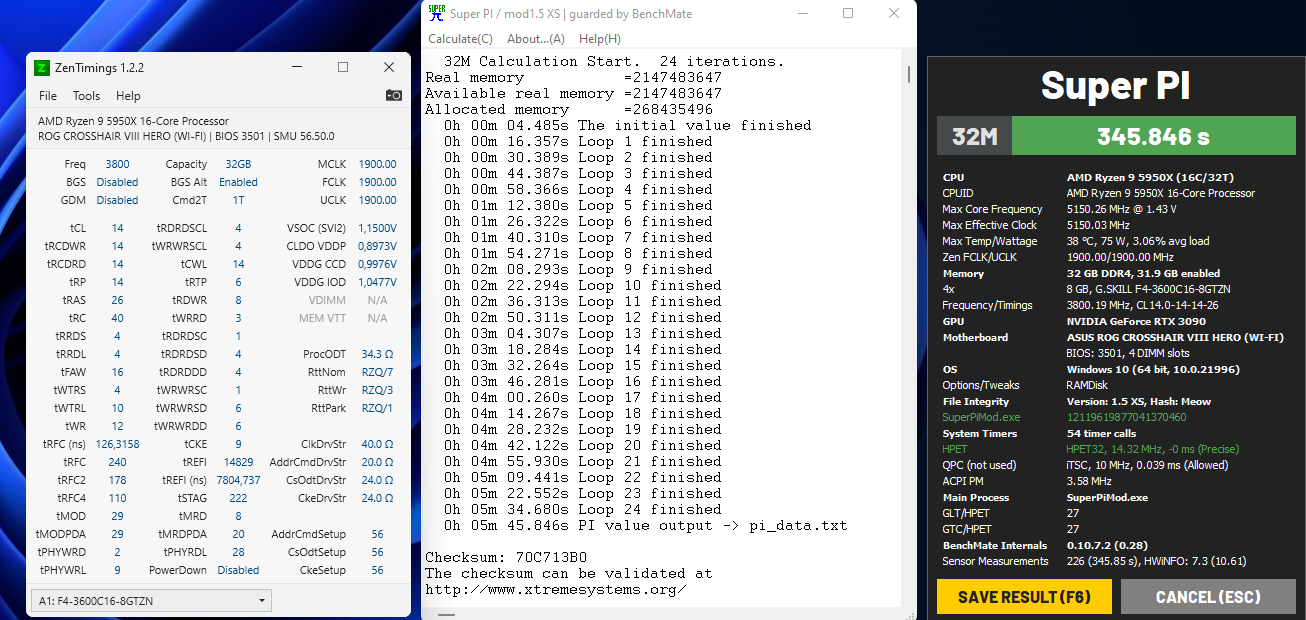Click the green 345.846 s result bar
The width and height of the screenshot is (1306, 620).
[x=1153, y=136]
